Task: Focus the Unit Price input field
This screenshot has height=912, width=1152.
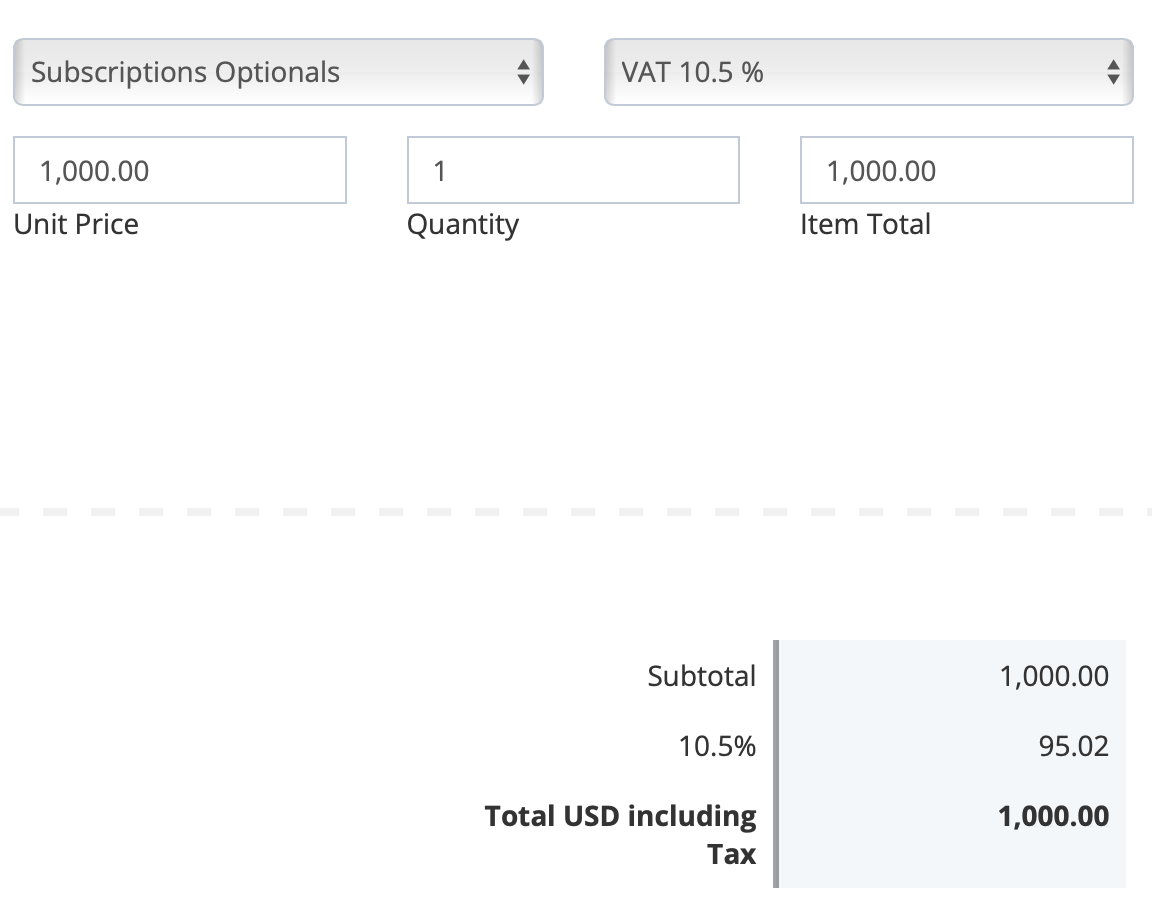Action: [180, 171]
